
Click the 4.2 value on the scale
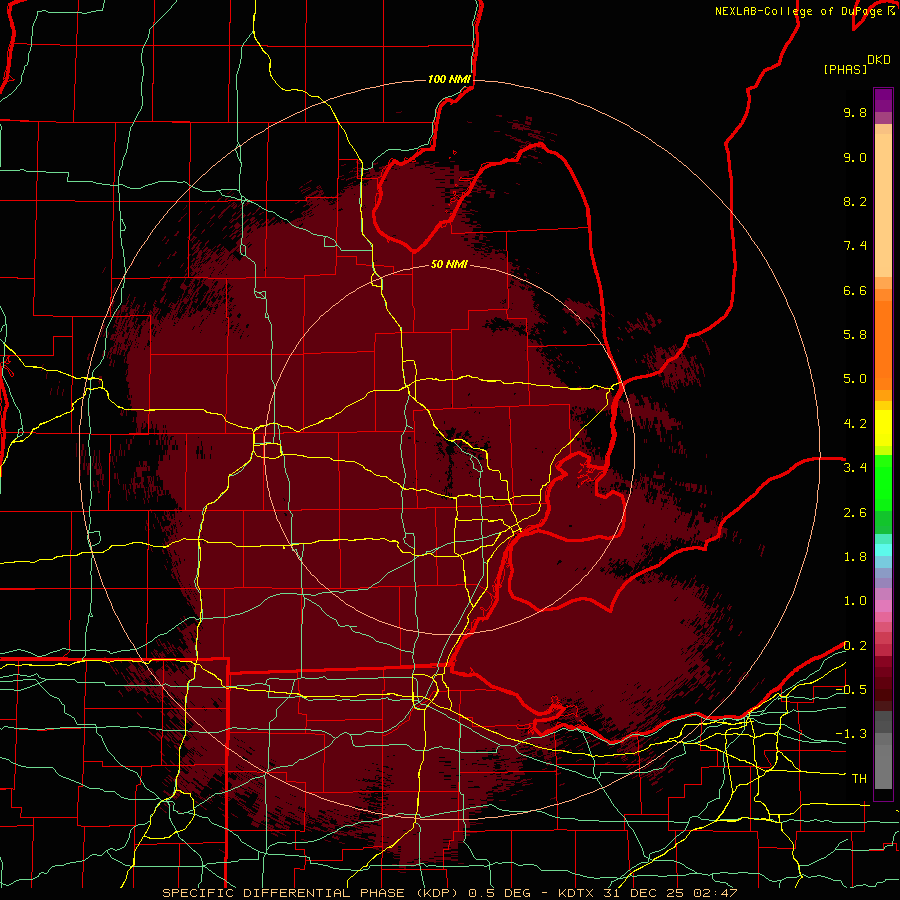pos(855,424)
